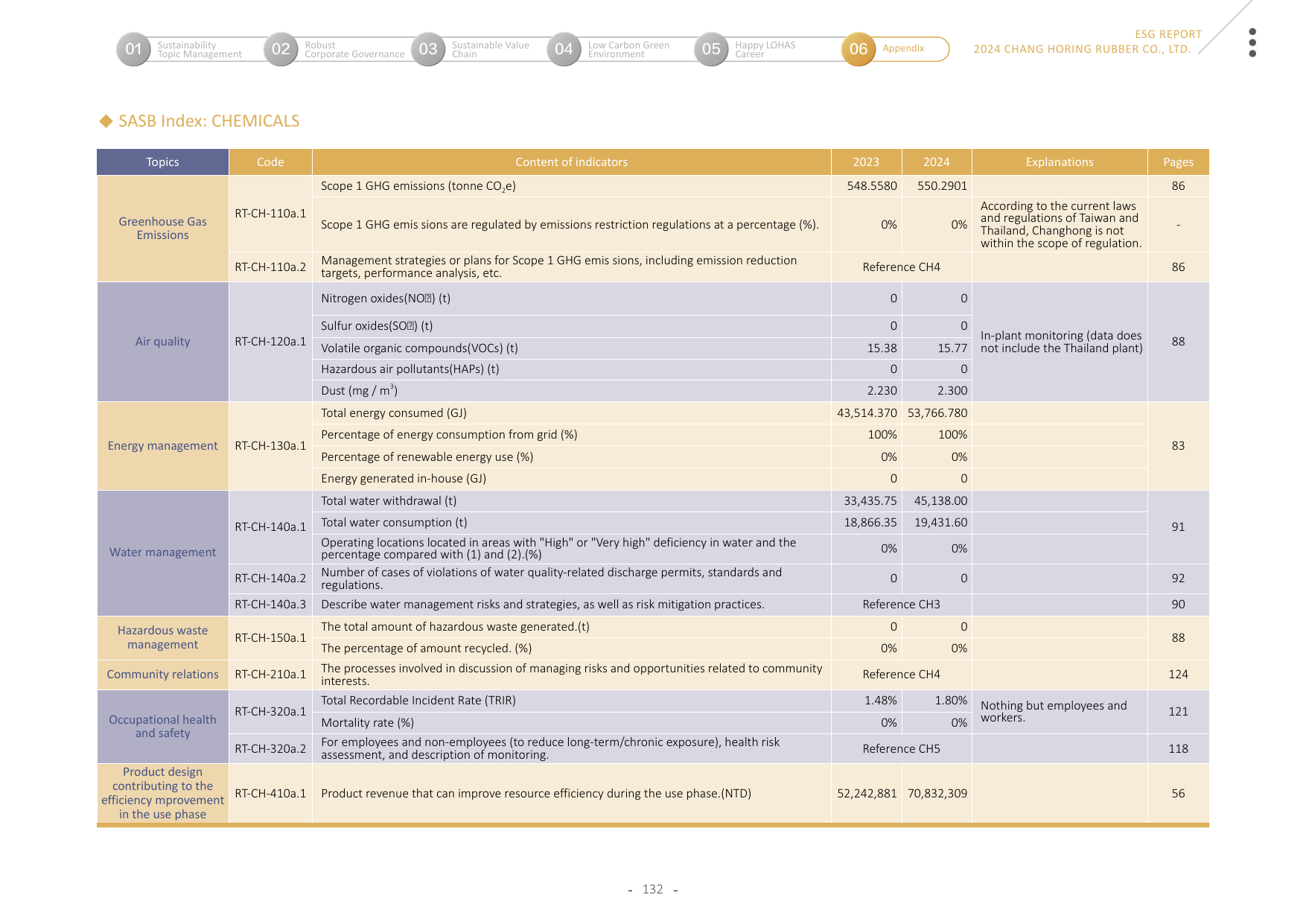Select the 2024 Scope 1 value 550.2901

(942, 186)
